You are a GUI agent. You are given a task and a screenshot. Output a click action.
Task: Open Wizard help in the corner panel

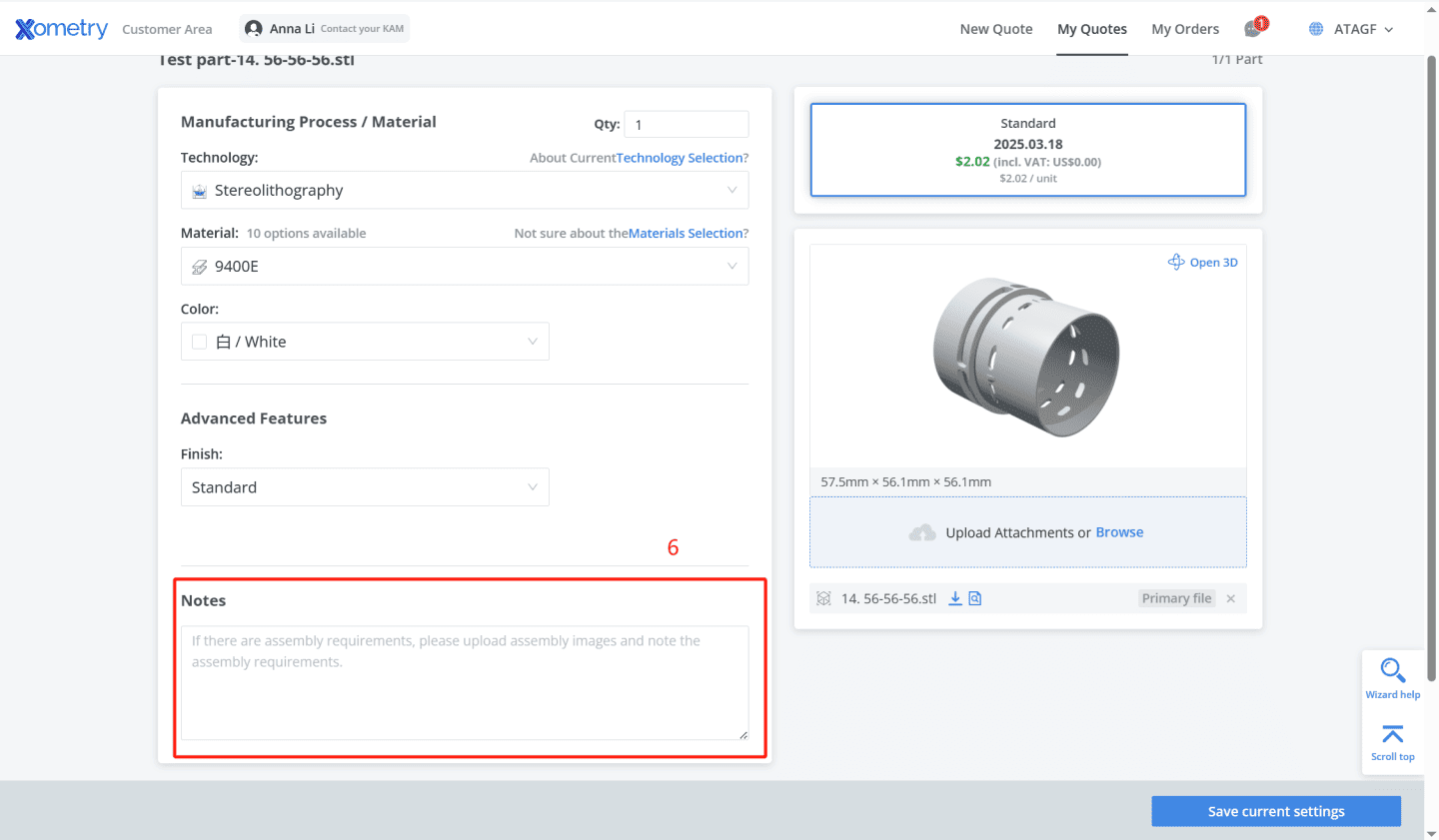coord(1392,677)
